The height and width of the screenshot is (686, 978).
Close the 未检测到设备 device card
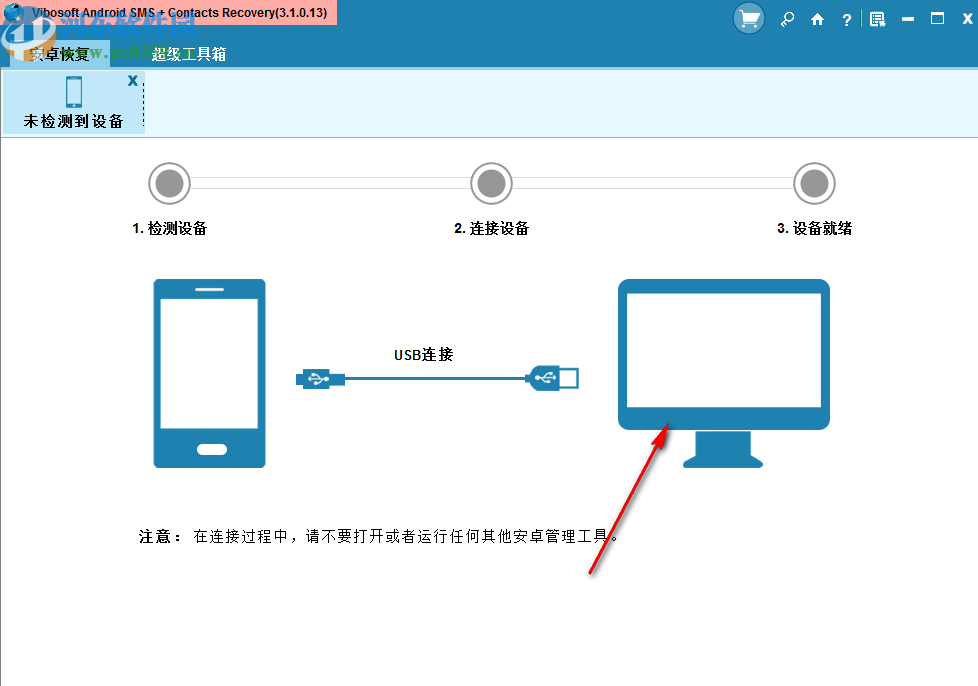tap(133, 80)
